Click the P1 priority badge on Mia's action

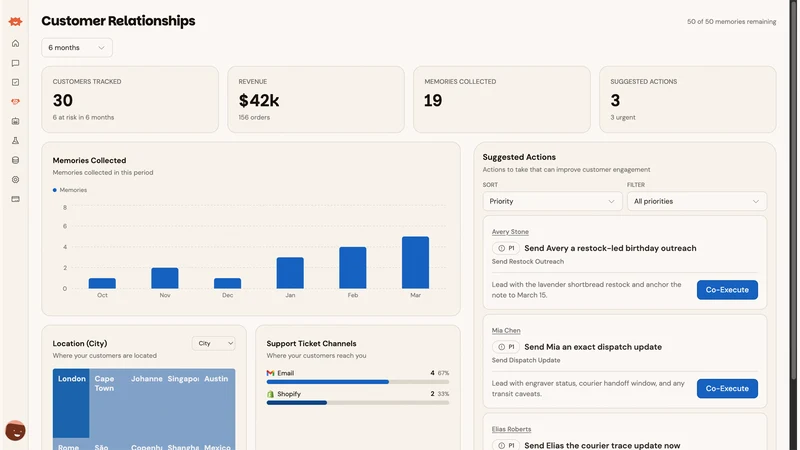[506, 347]
